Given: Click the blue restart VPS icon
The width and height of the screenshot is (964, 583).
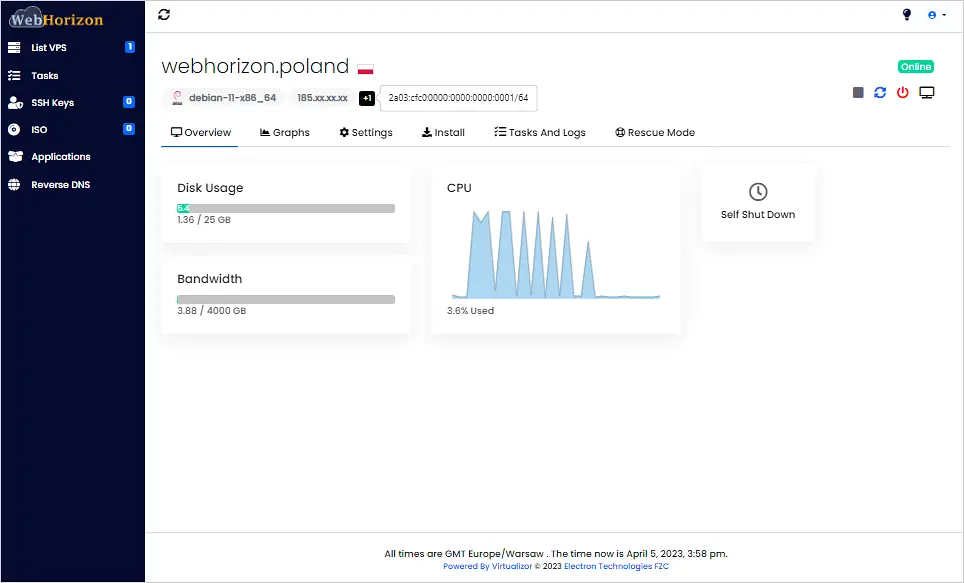Looking at the screenshot, I should pos(880,92).
